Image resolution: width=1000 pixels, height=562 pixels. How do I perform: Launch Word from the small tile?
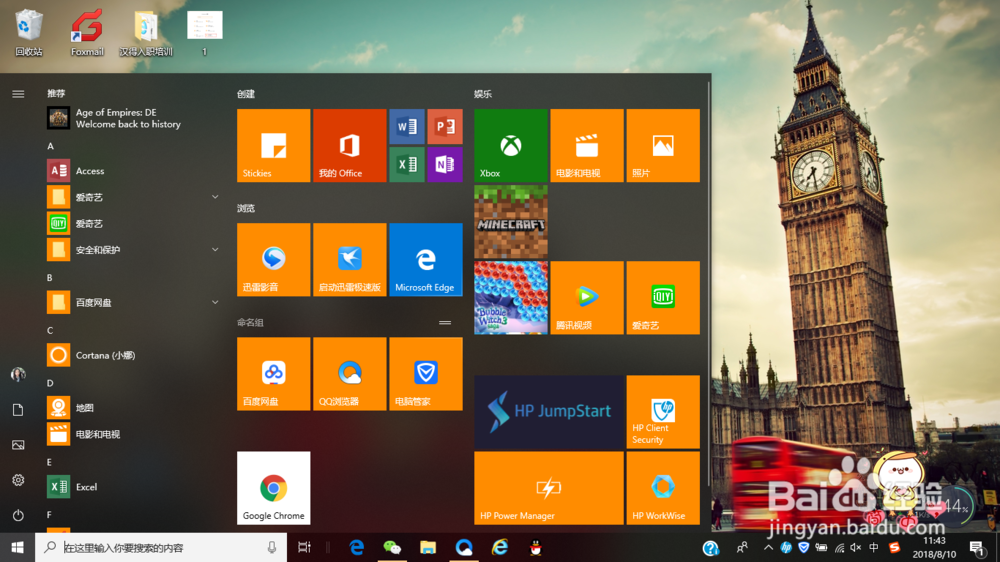pos(407,126)
